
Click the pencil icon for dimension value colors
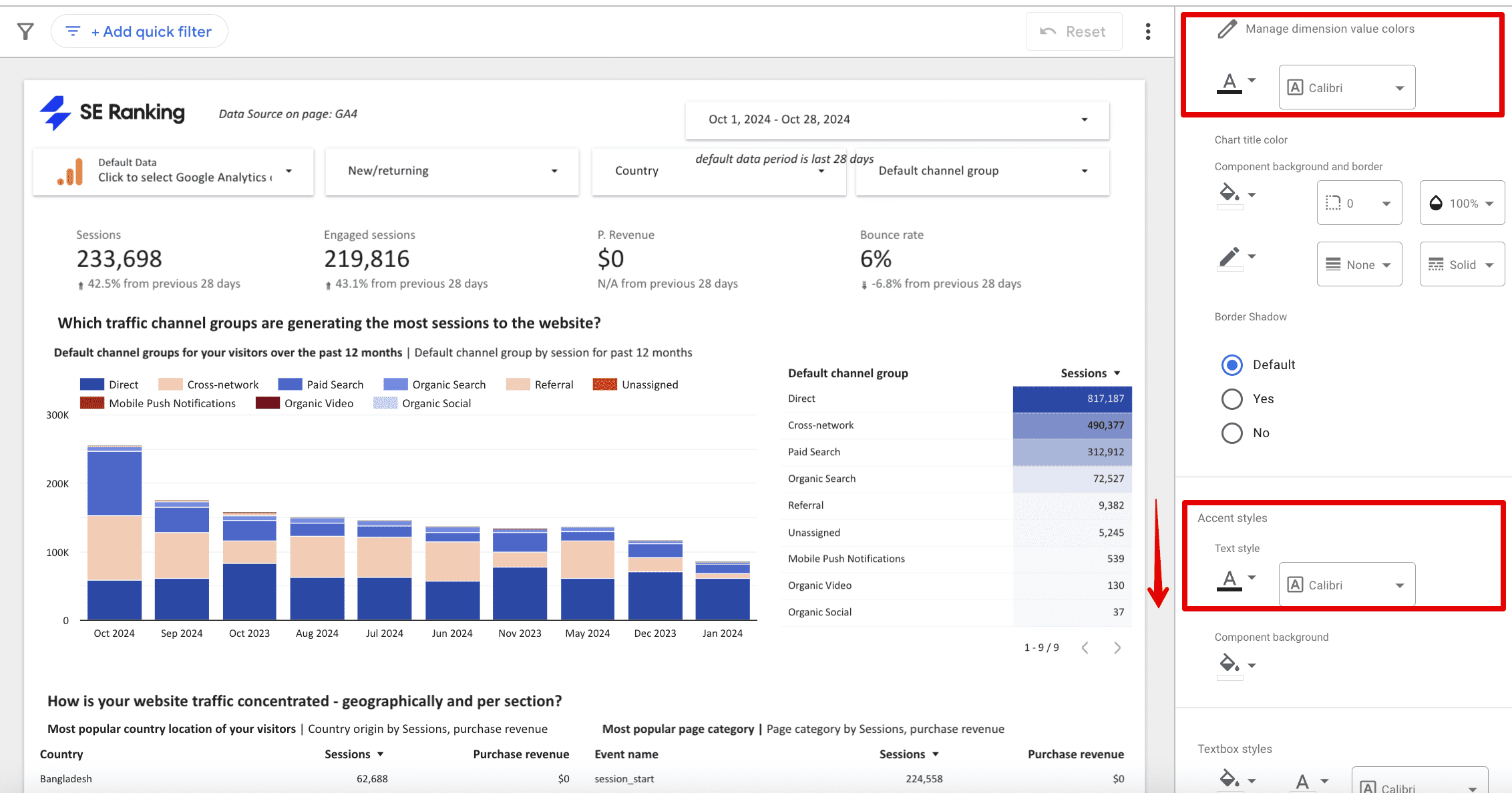[1227, 29]
